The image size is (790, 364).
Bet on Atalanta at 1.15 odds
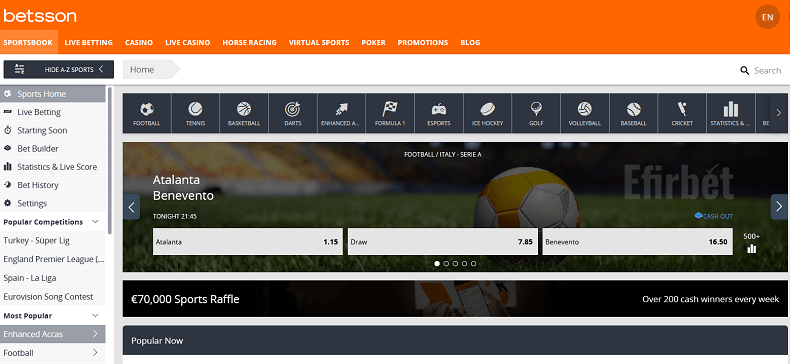pyautogui.click(x=248, y=241)
